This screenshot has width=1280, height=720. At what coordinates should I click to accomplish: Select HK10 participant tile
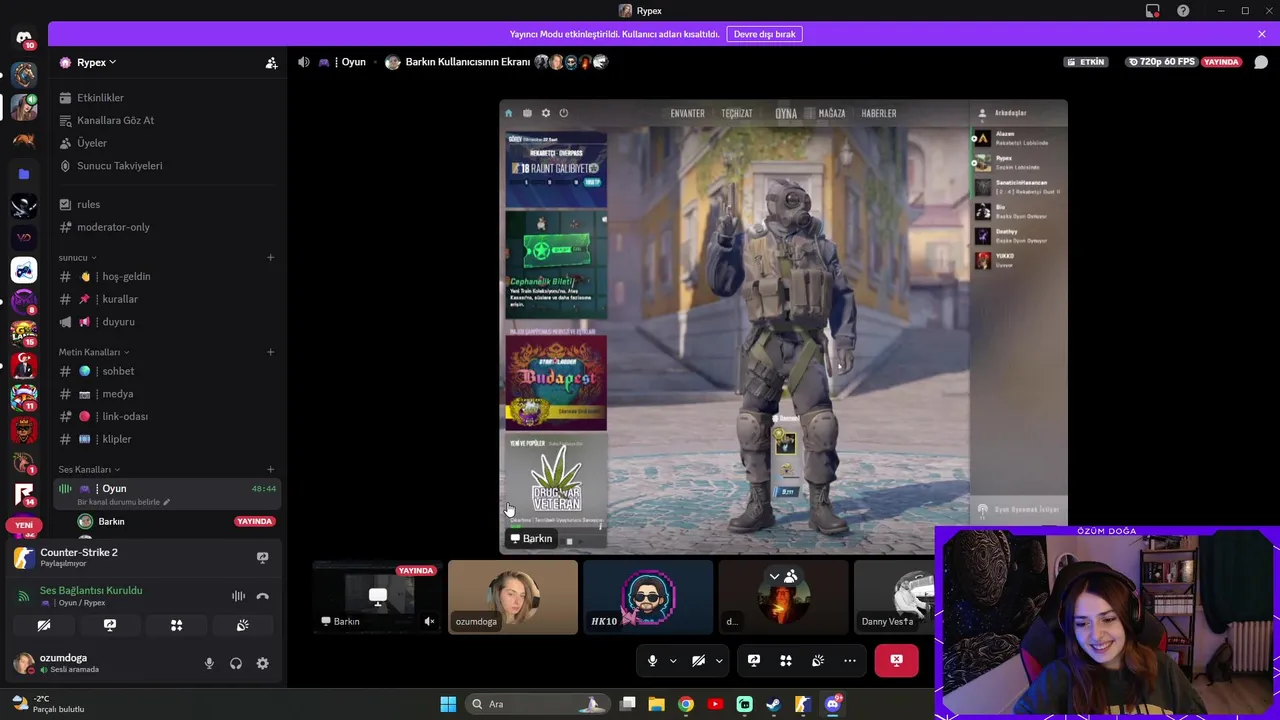[648, 597]
